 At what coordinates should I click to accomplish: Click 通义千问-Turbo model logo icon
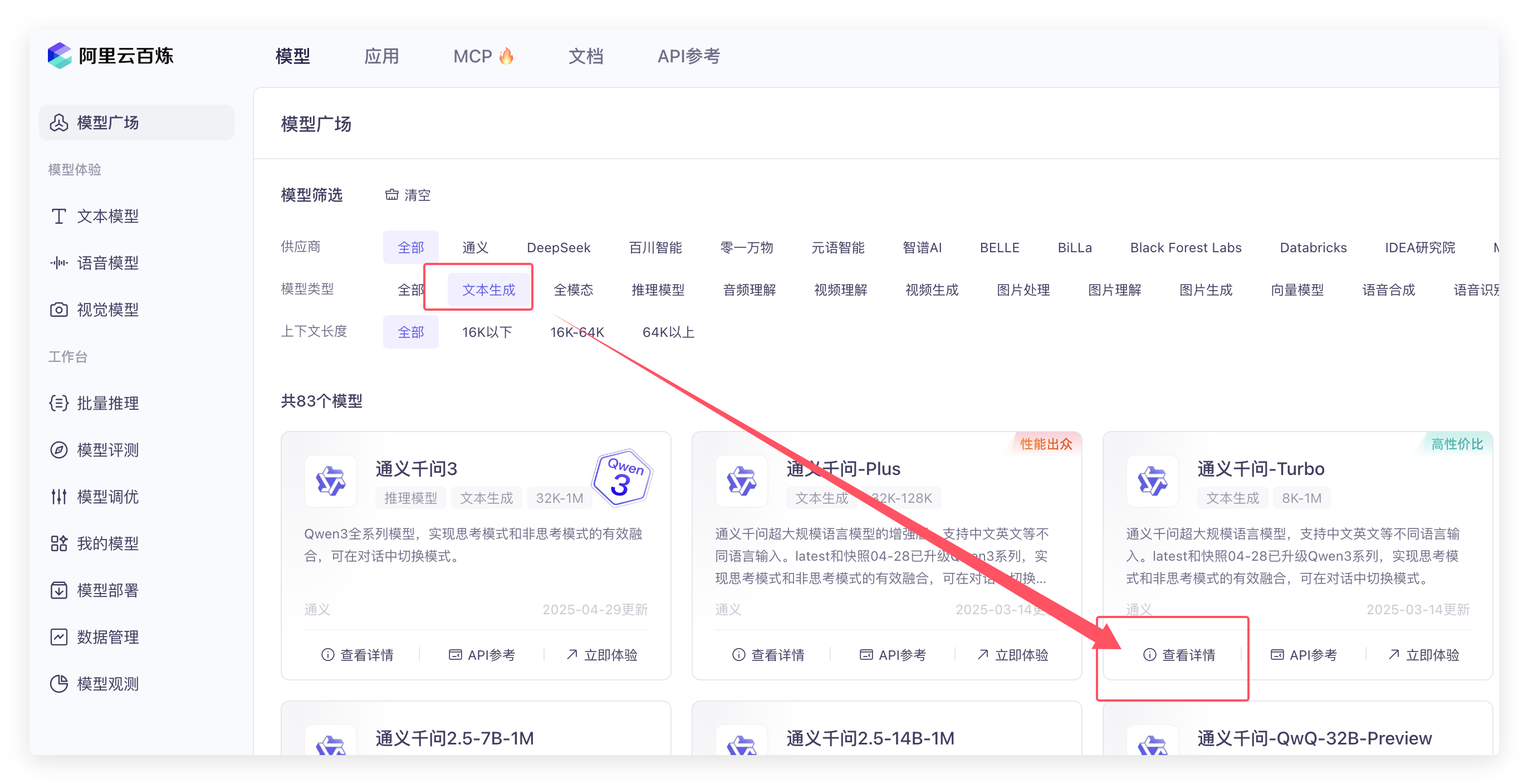coord(1153,481)
